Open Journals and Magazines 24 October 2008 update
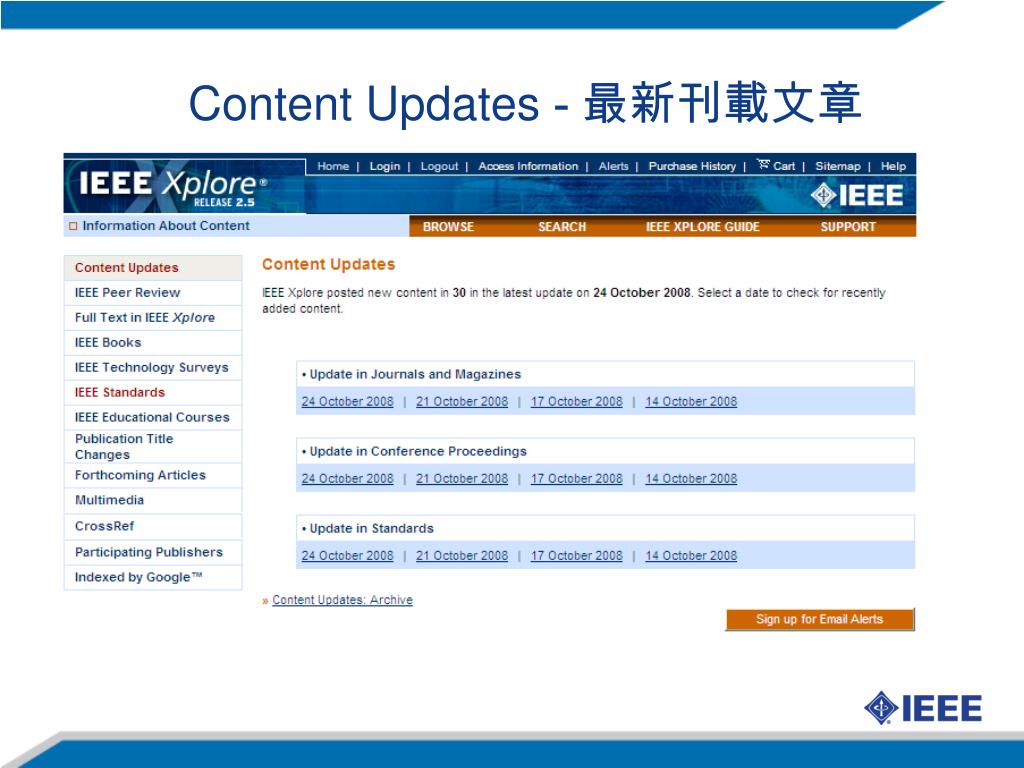Screen dimensions: 1024x768 point(347,402)
